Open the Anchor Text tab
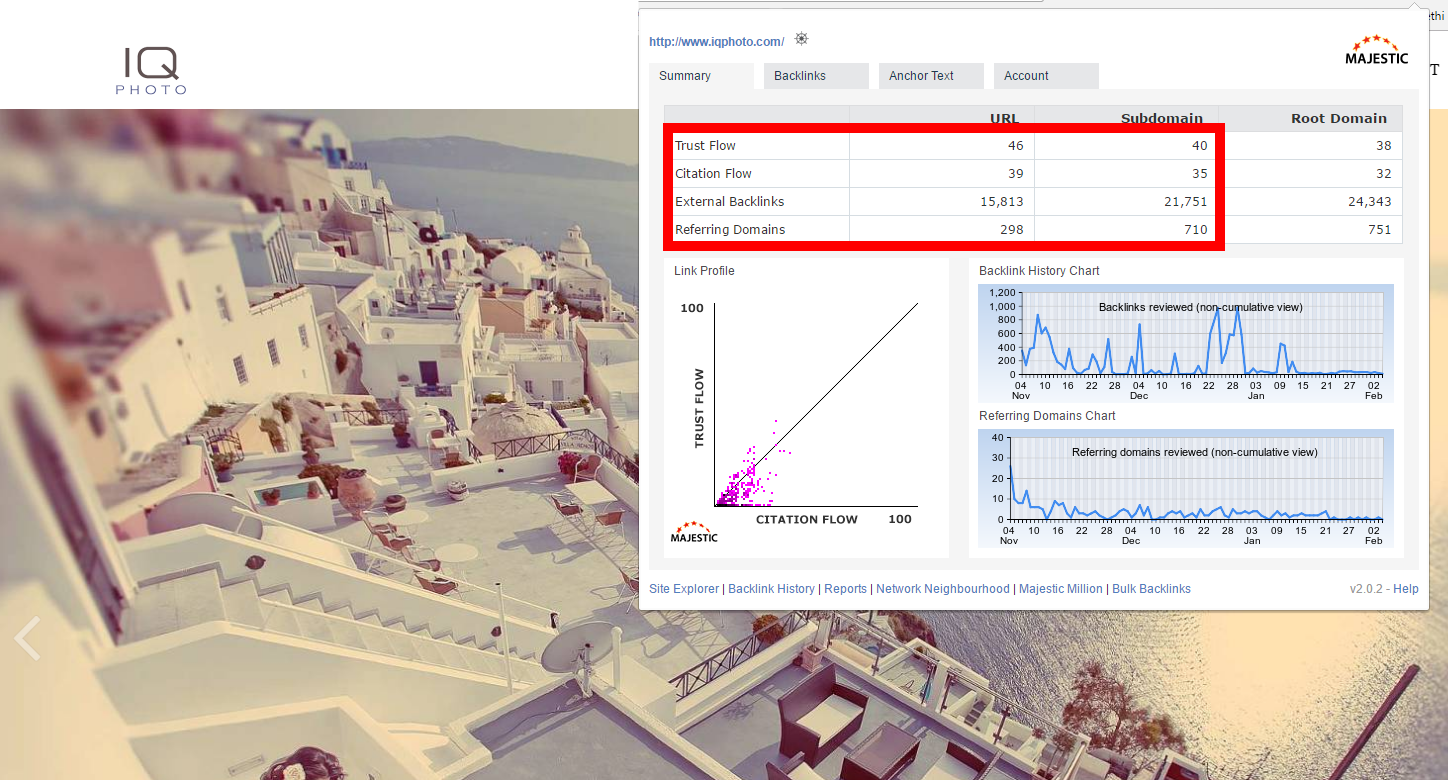The image size is (1448, 780). click(931, 76)
